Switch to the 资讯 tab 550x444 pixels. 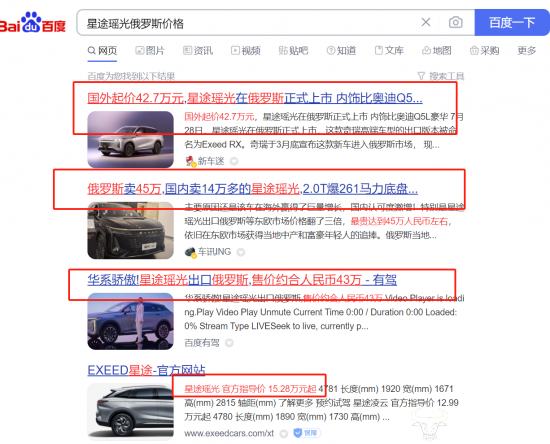coord(198,51)
